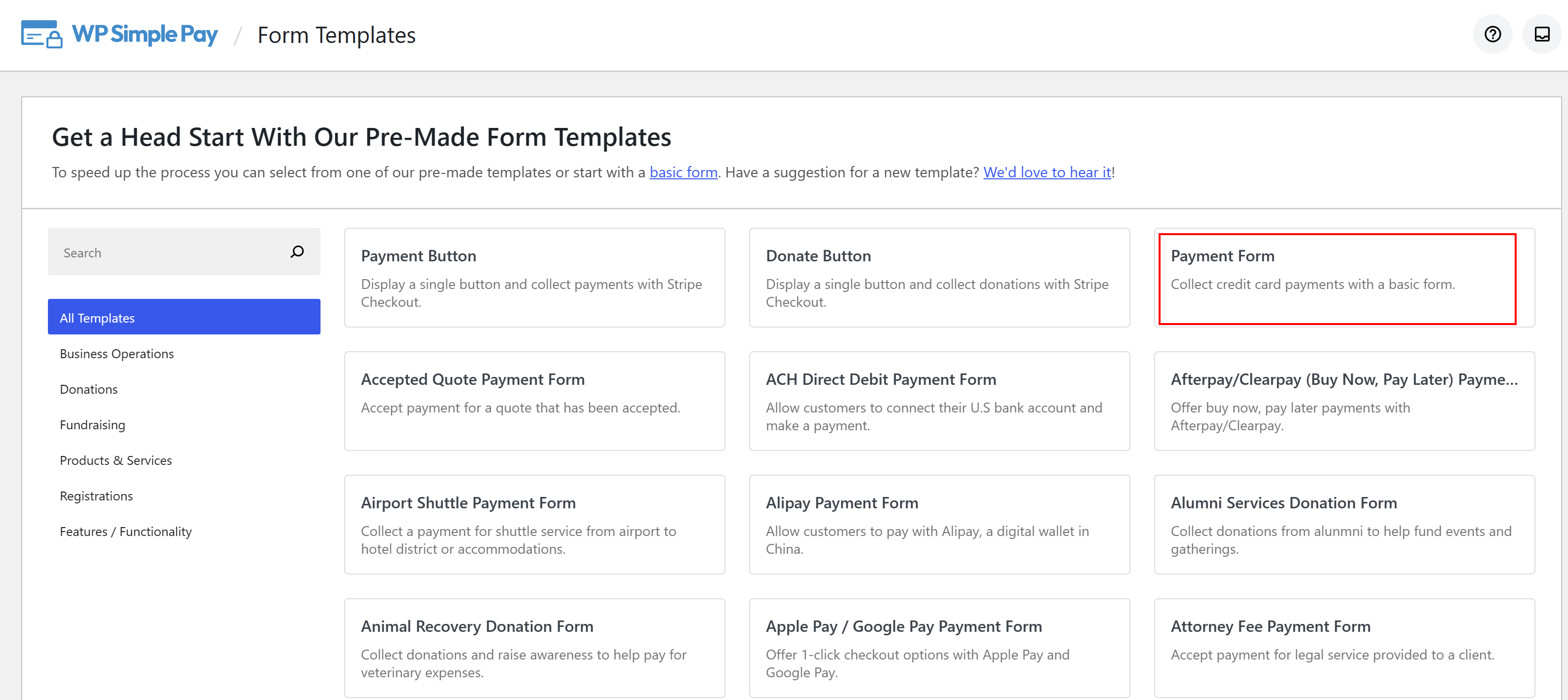Open Apple Pay / Google Pay Payment Form
Screen dimensions: 1568x700
[939, 648]
